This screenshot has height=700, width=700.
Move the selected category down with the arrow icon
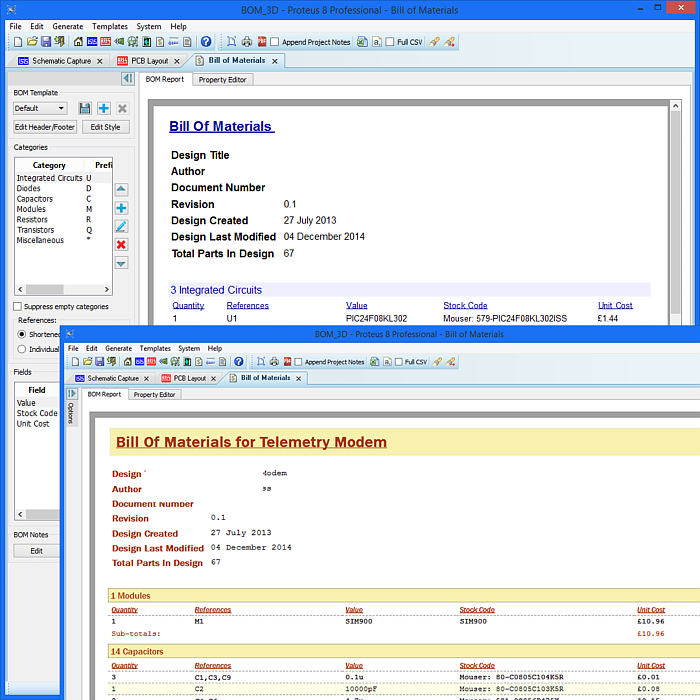tap(121, 263)
